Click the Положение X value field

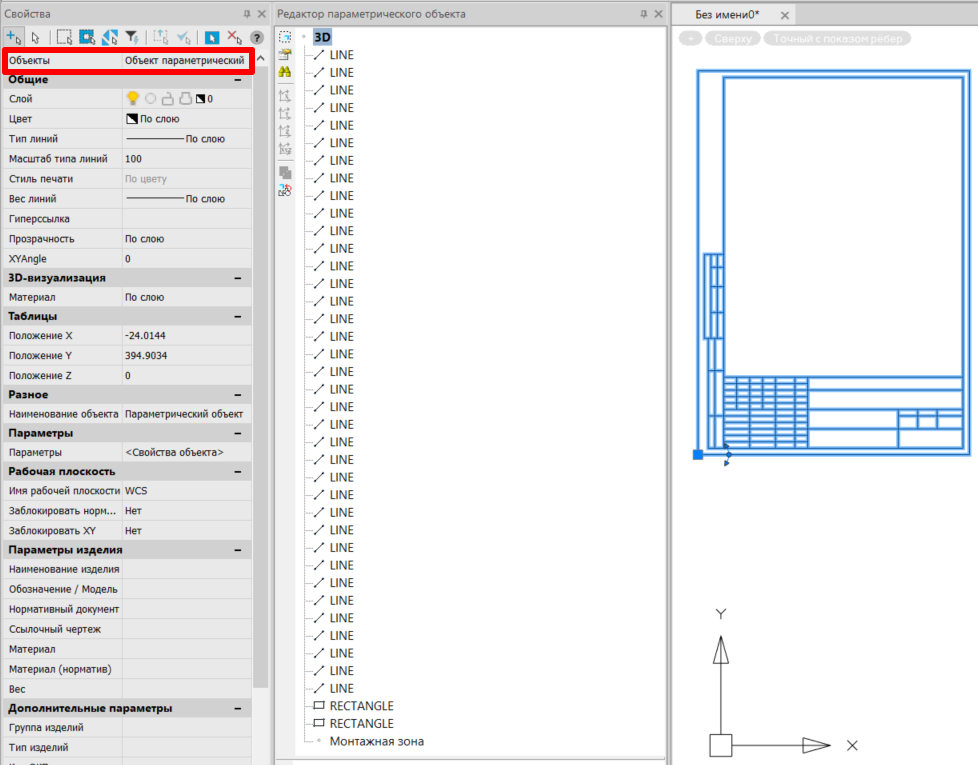coord(185,336)
